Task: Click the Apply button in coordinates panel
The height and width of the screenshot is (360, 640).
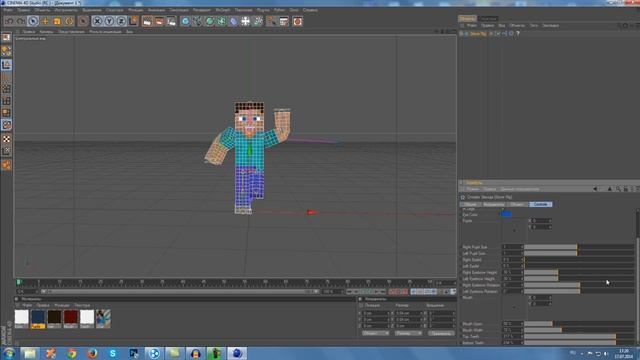Action: pos(441,333)
